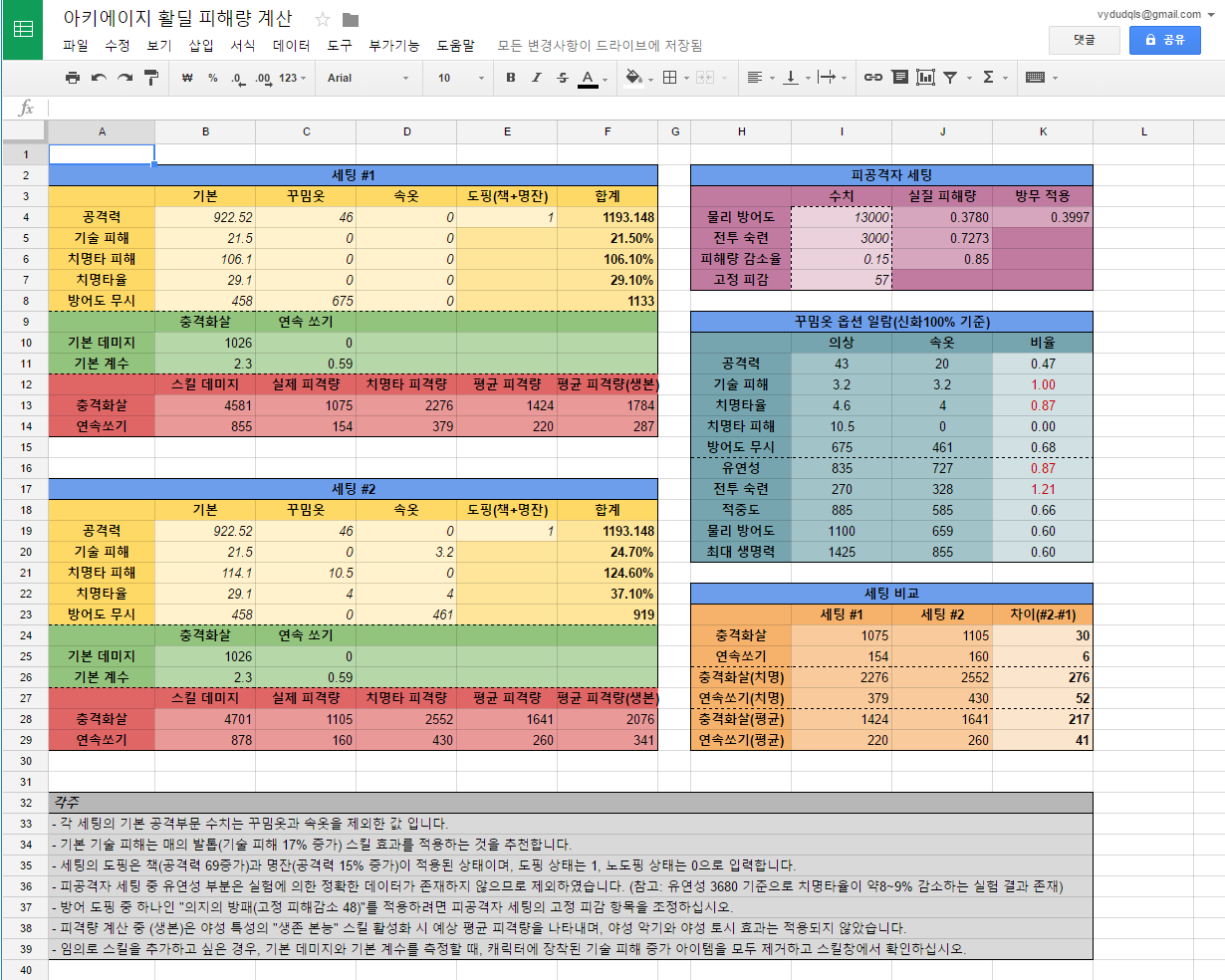This screenshot has width=1225, height=980.
Task: Select the 276 difference cell
Action: pyautogui.click(x=1043, y=677)
